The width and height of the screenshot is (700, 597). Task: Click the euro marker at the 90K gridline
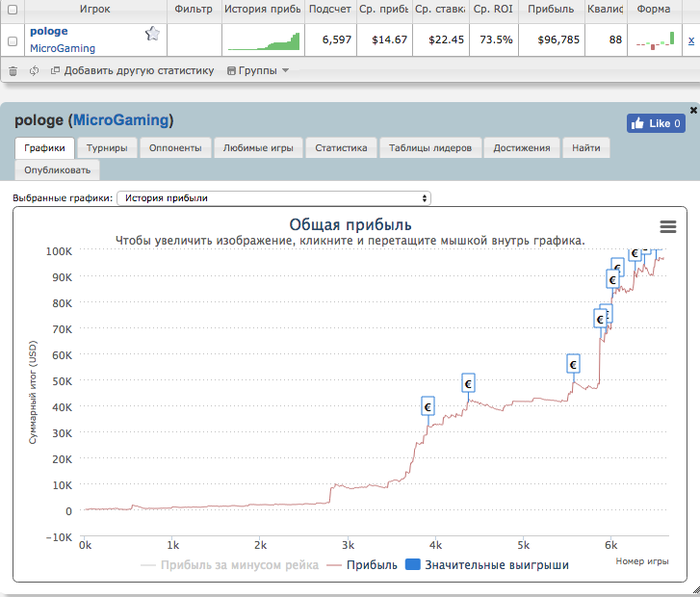612,279
